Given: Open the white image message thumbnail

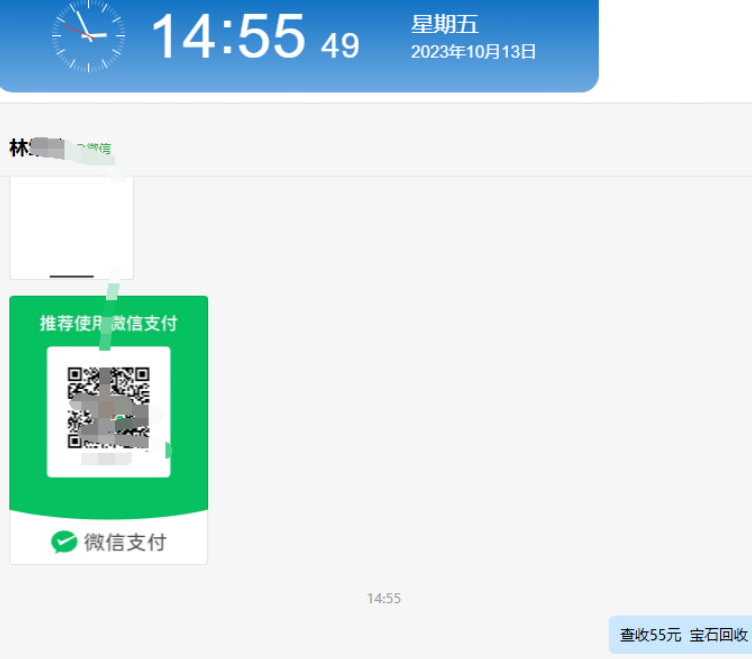Looking at the screenshot, I should [71, 228].
